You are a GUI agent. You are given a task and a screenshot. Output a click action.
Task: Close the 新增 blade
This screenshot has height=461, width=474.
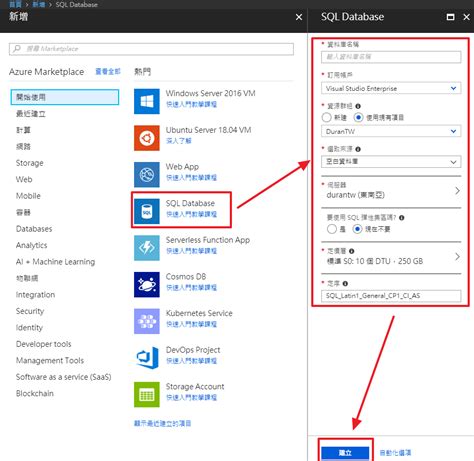[x=299, y=17]
